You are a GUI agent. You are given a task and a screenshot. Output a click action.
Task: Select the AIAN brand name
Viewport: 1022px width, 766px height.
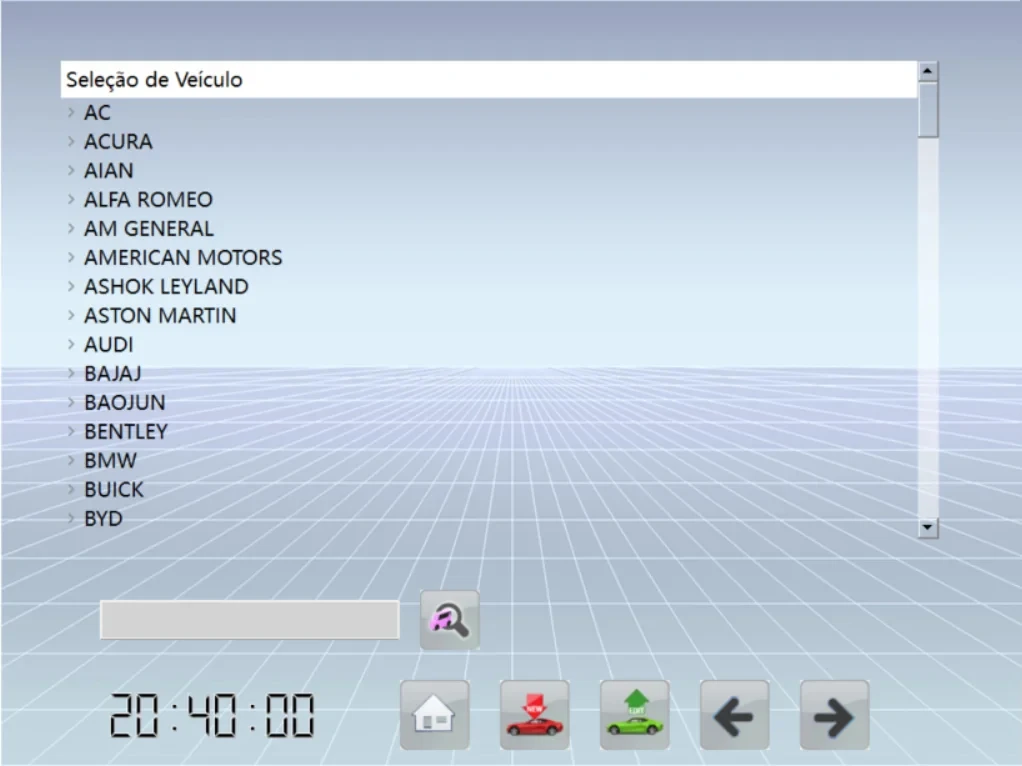[109, 171]
